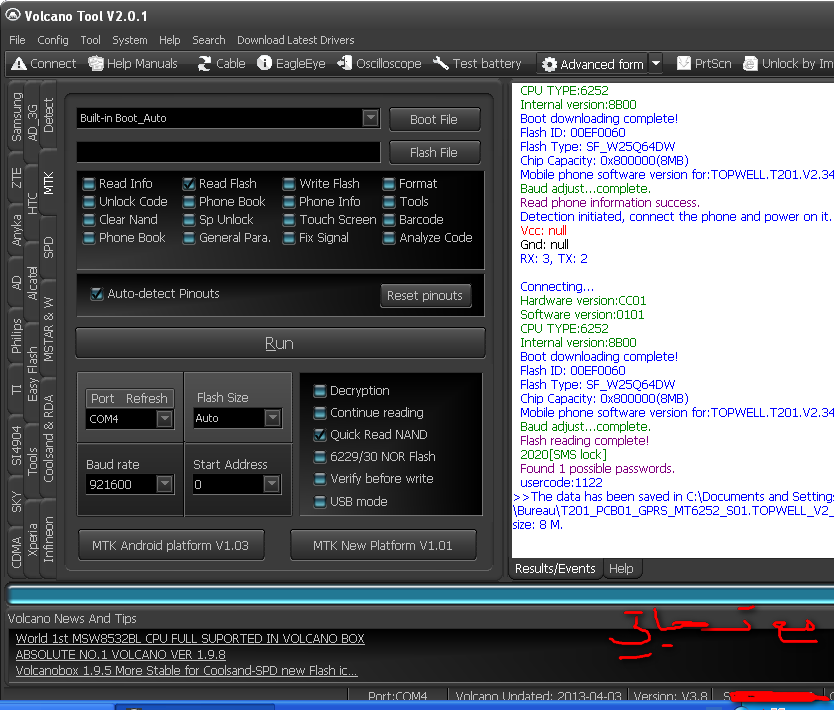Click the Run button
The height and width of the screenshot is (710, 834).
(280, 344)
